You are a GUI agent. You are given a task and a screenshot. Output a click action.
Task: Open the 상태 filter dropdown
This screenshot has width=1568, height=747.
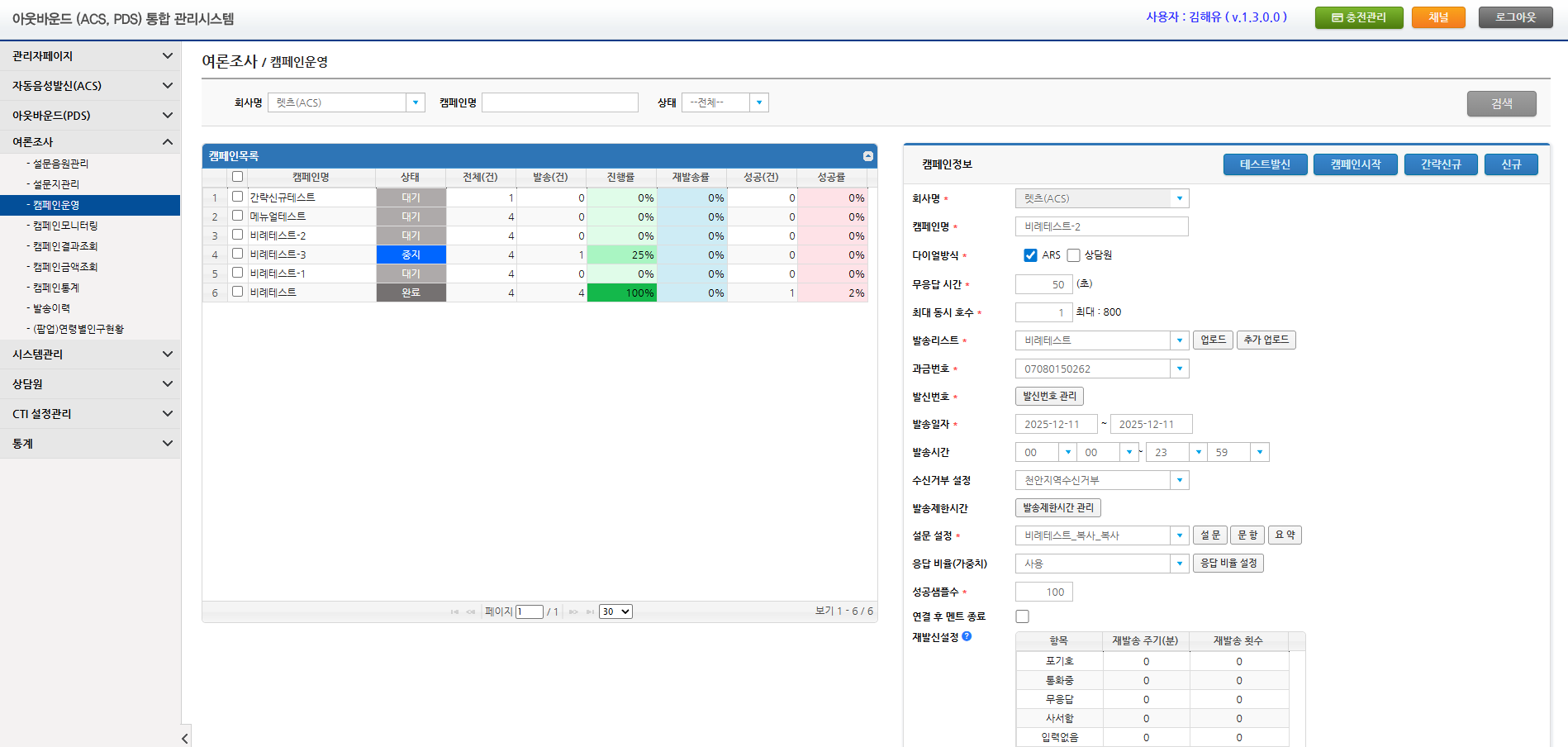[759, 102]
